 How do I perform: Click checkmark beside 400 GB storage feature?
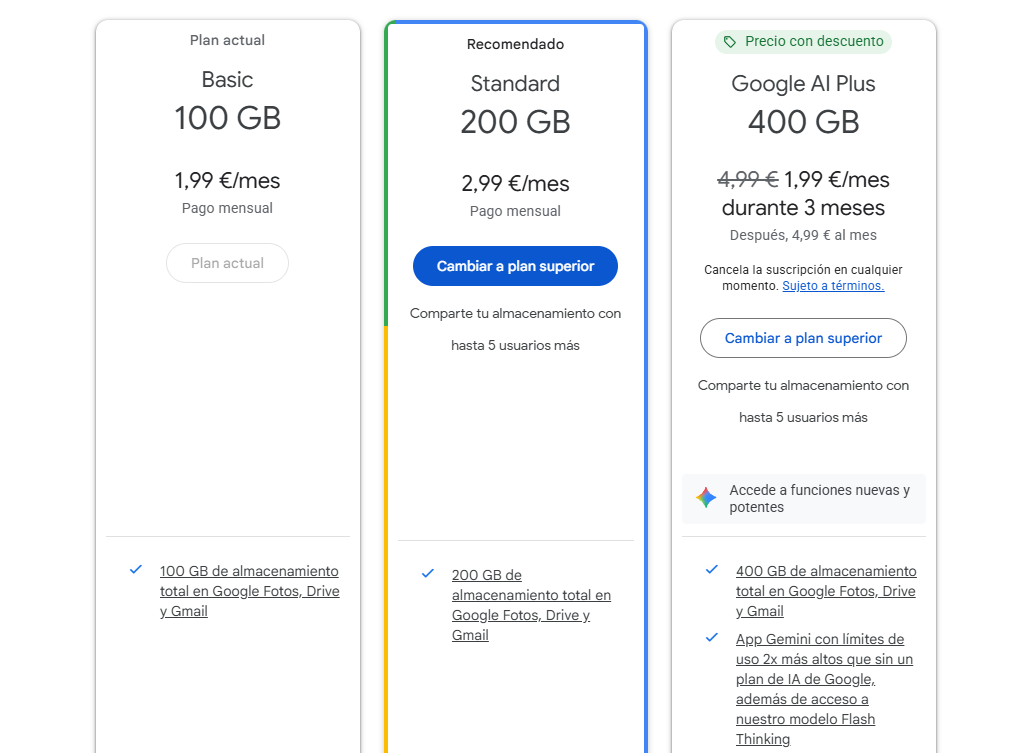(x=712, y=570)
